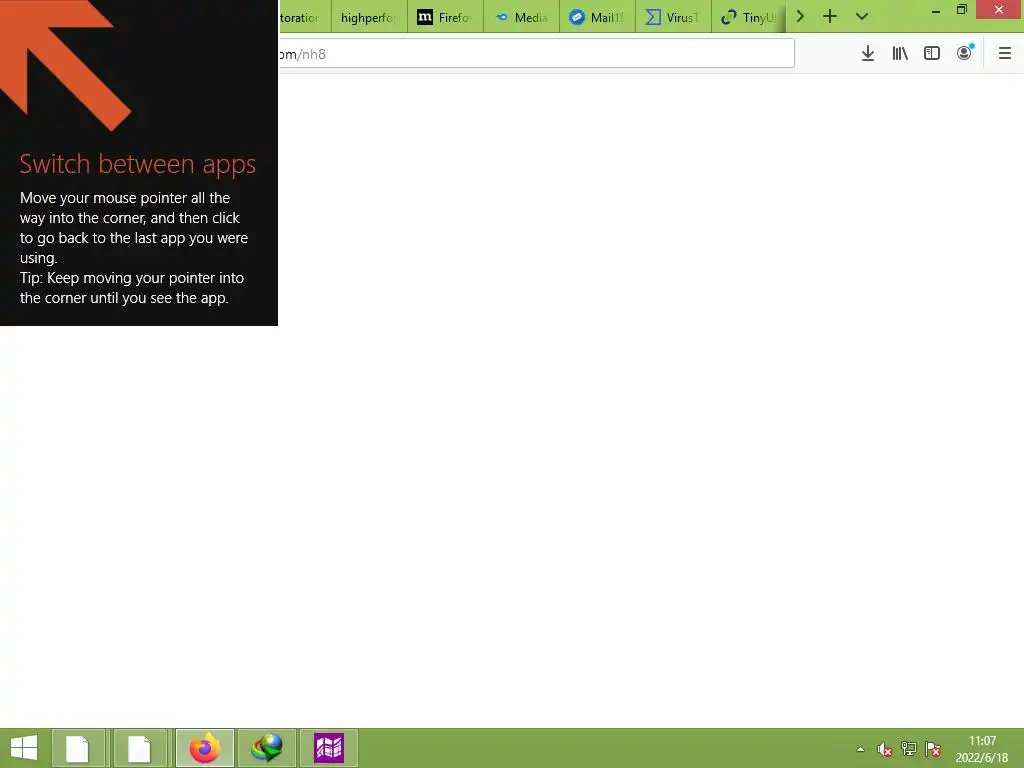This screenshot has width=1024, height=768.
Task: Show hidden tray icons arrow
Action: point(860,749)
